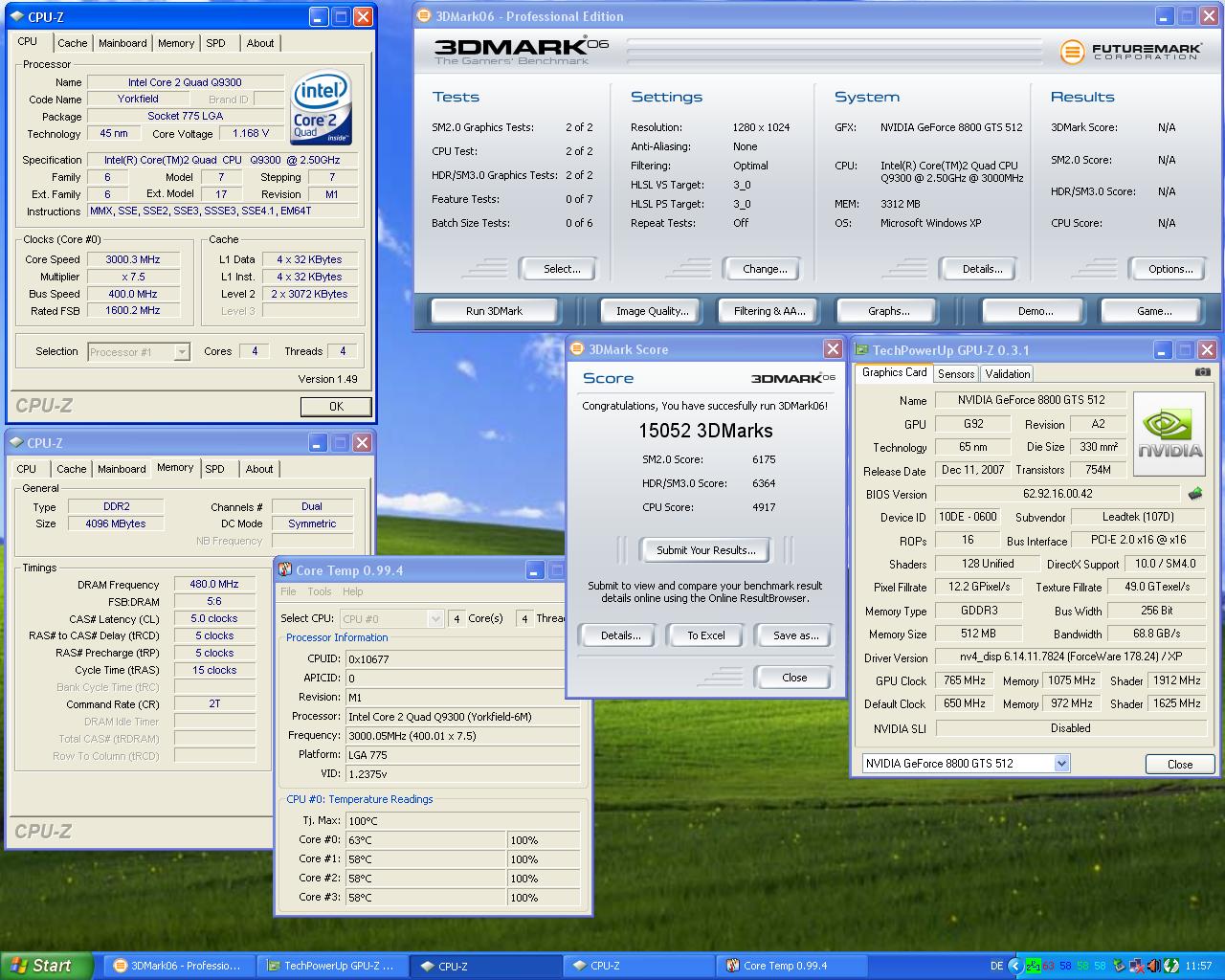Screen dimensions: 1225x980
Task: Open the GPU selector dropdown in GPU-Z
Action: (x=1060, y=764)
